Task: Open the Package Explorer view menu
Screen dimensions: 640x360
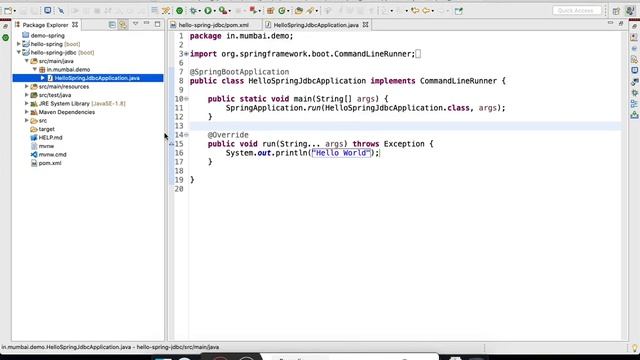Action: click(x=136, y=24)
